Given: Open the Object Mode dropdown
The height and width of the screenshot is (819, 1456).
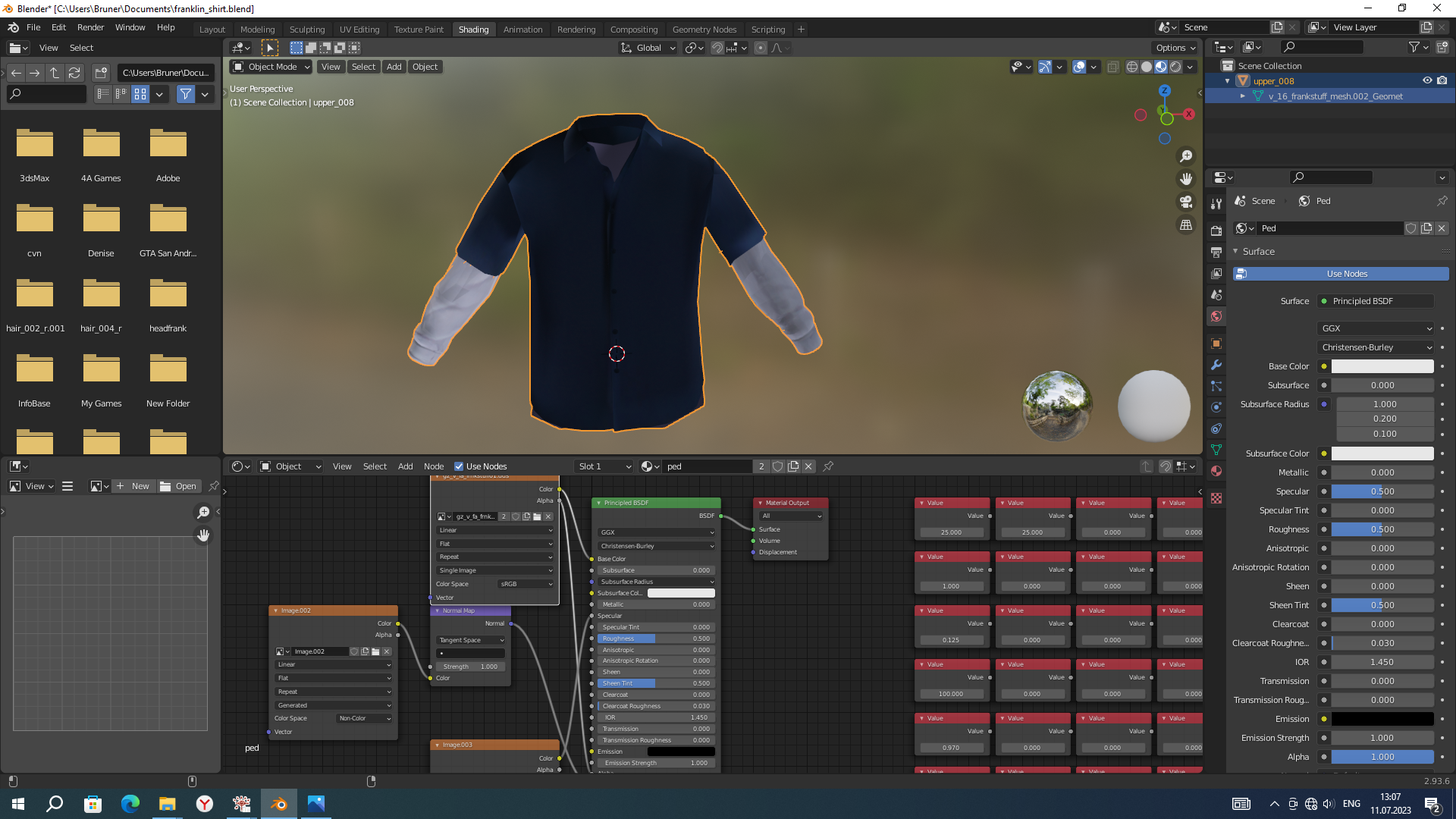Looking at the screenshot, I should [271, 67].
